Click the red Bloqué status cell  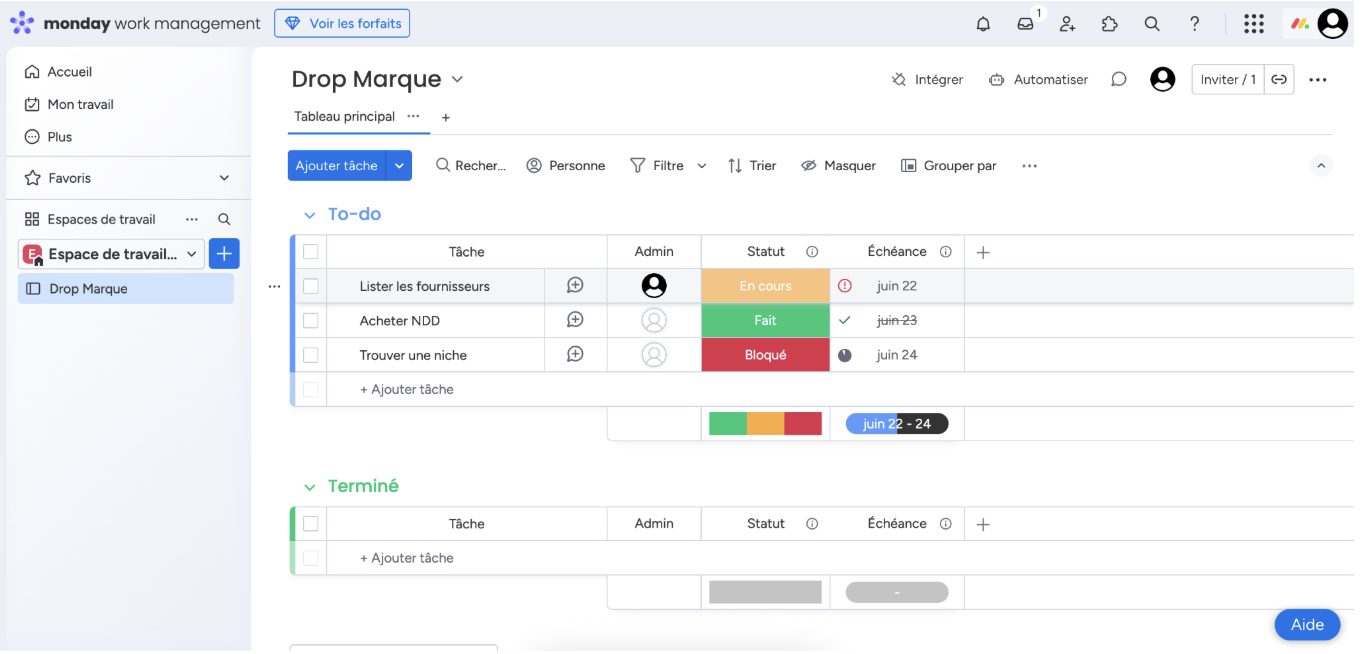point(766,355)
